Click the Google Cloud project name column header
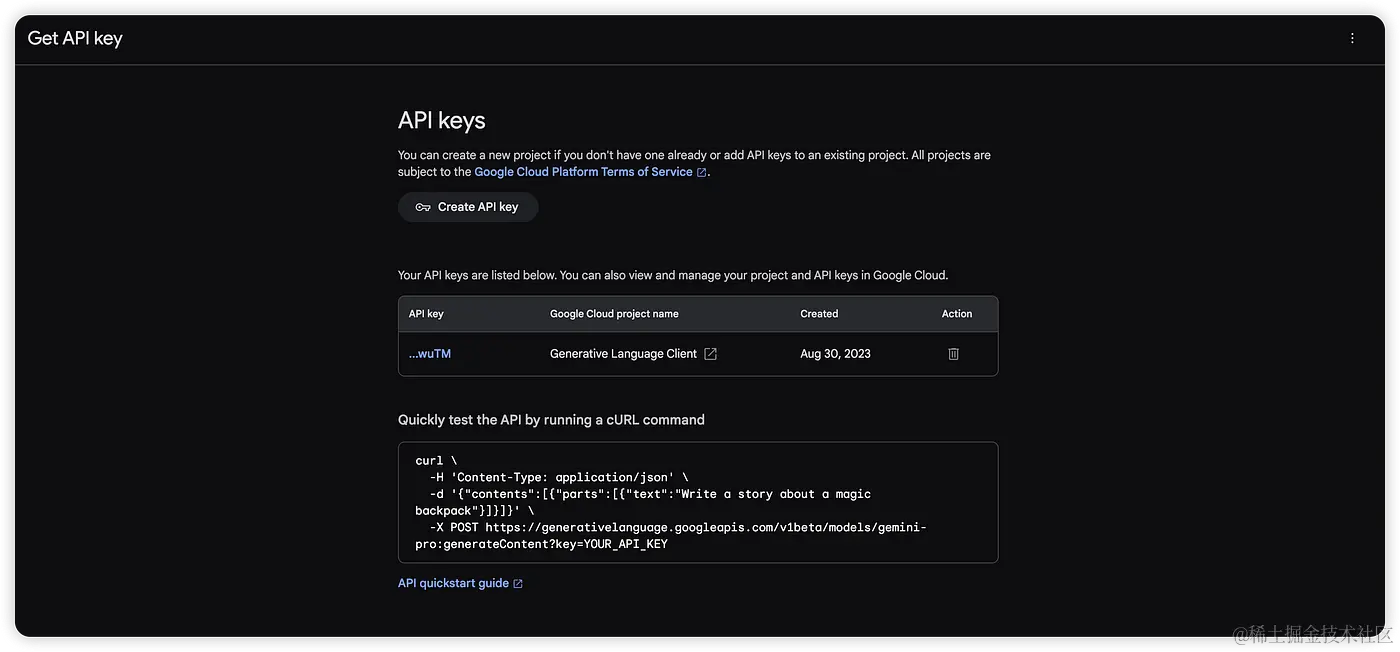 614,314
